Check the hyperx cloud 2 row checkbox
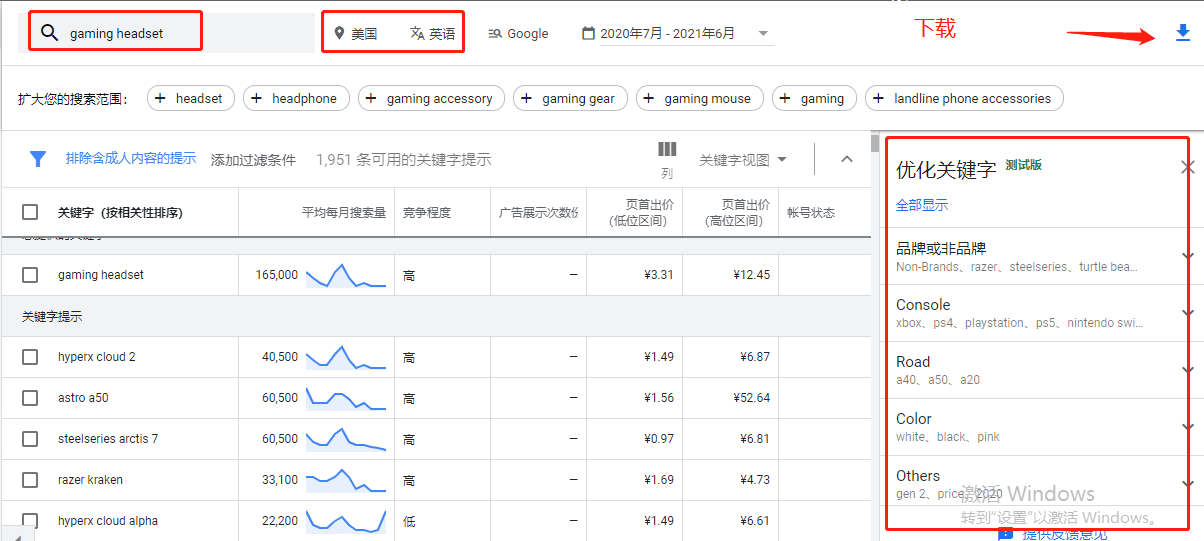This screenshot has width=1204, height=541. pyautogui.click(x=30, y=357)
